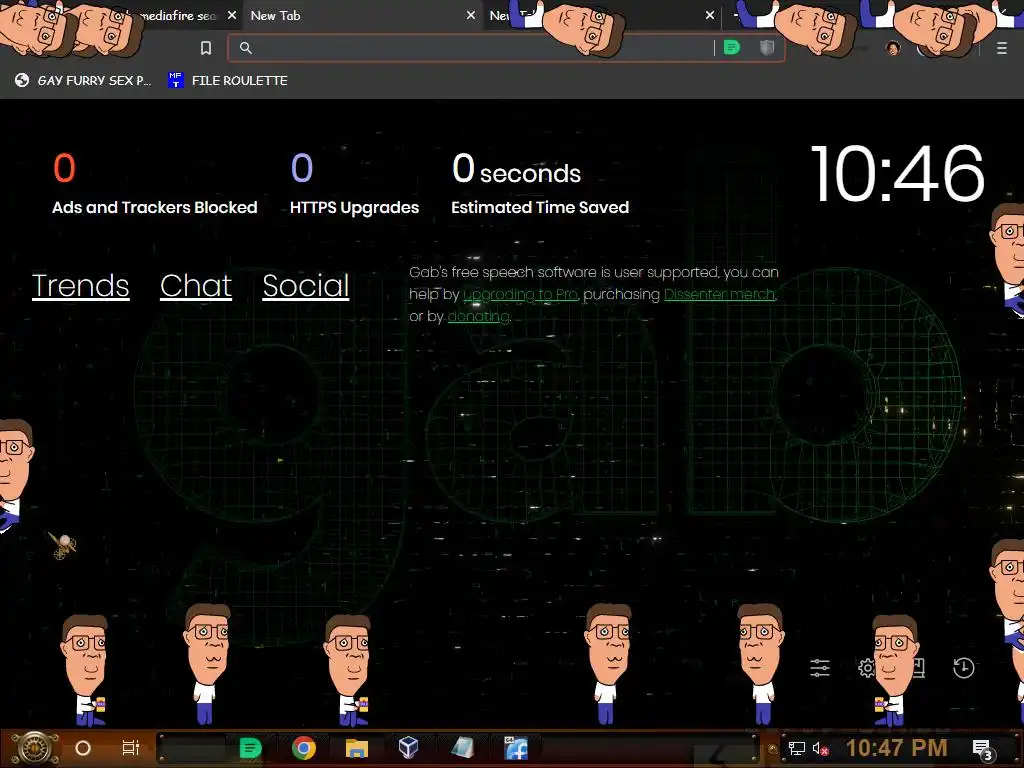
Task: Open bookmarks via the bottom-right page icon
Action: click(918, 667)
